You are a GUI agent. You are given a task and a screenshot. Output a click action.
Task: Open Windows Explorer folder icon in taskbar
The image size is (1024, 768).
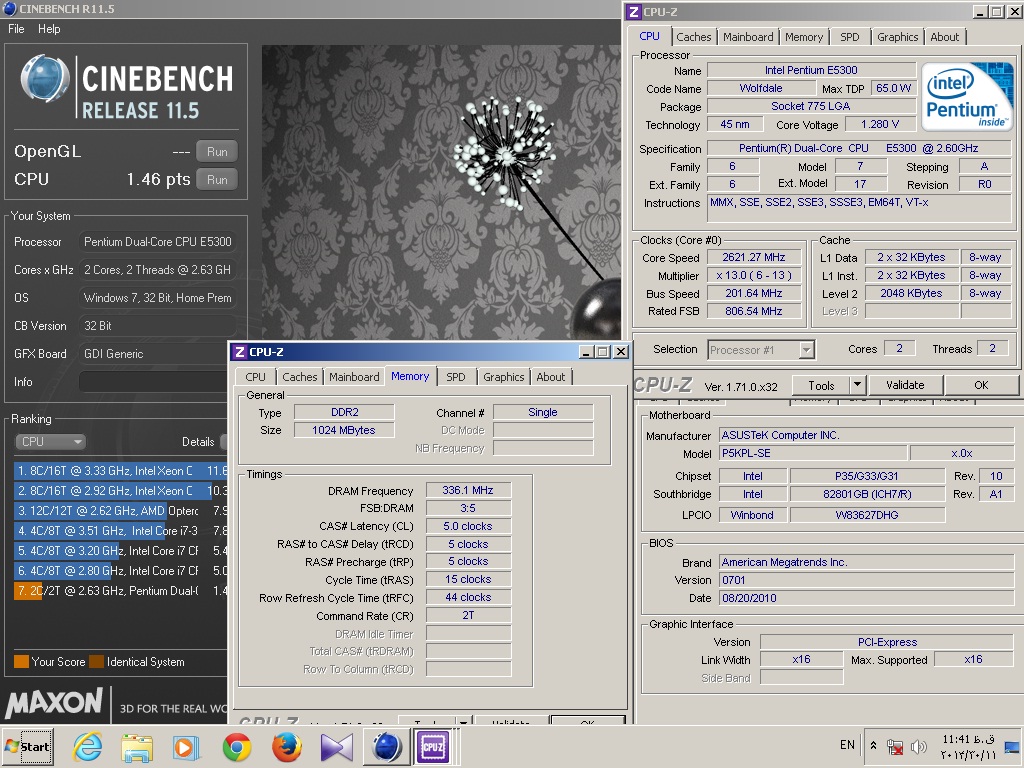tap(137, 746)
